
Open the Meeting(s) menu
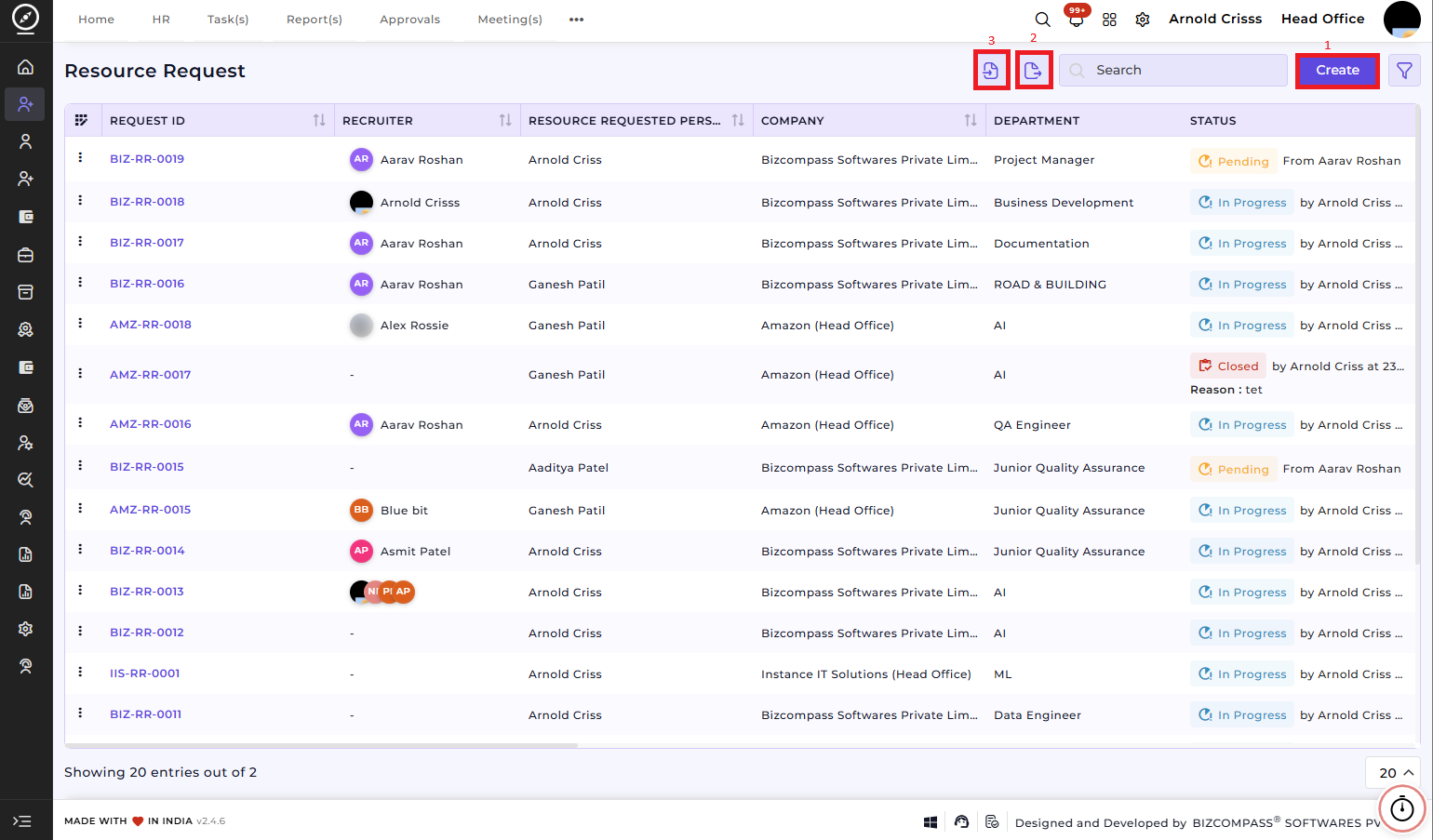(510, 20)
